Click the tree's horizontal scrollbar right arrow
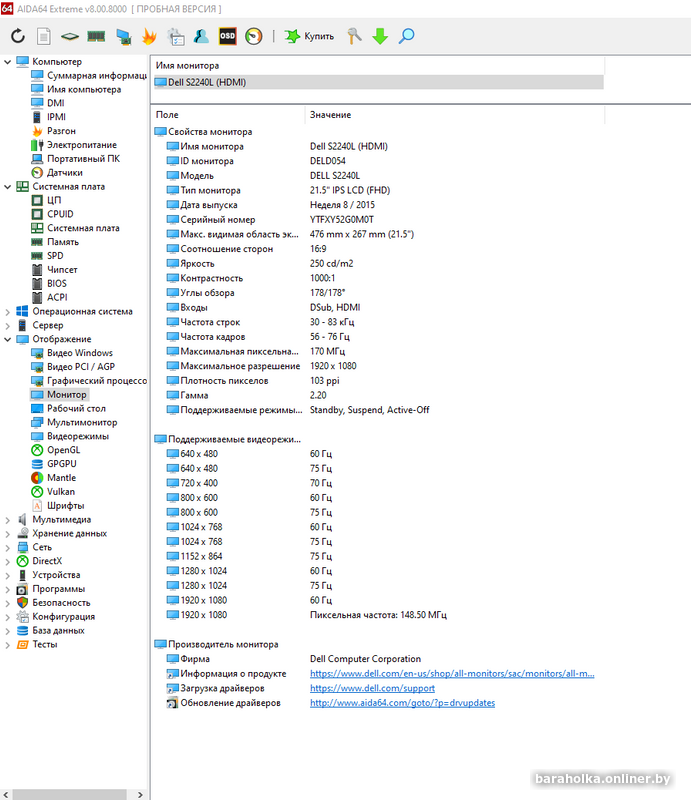Screen dimensions: 691x800 coord(140,795)
